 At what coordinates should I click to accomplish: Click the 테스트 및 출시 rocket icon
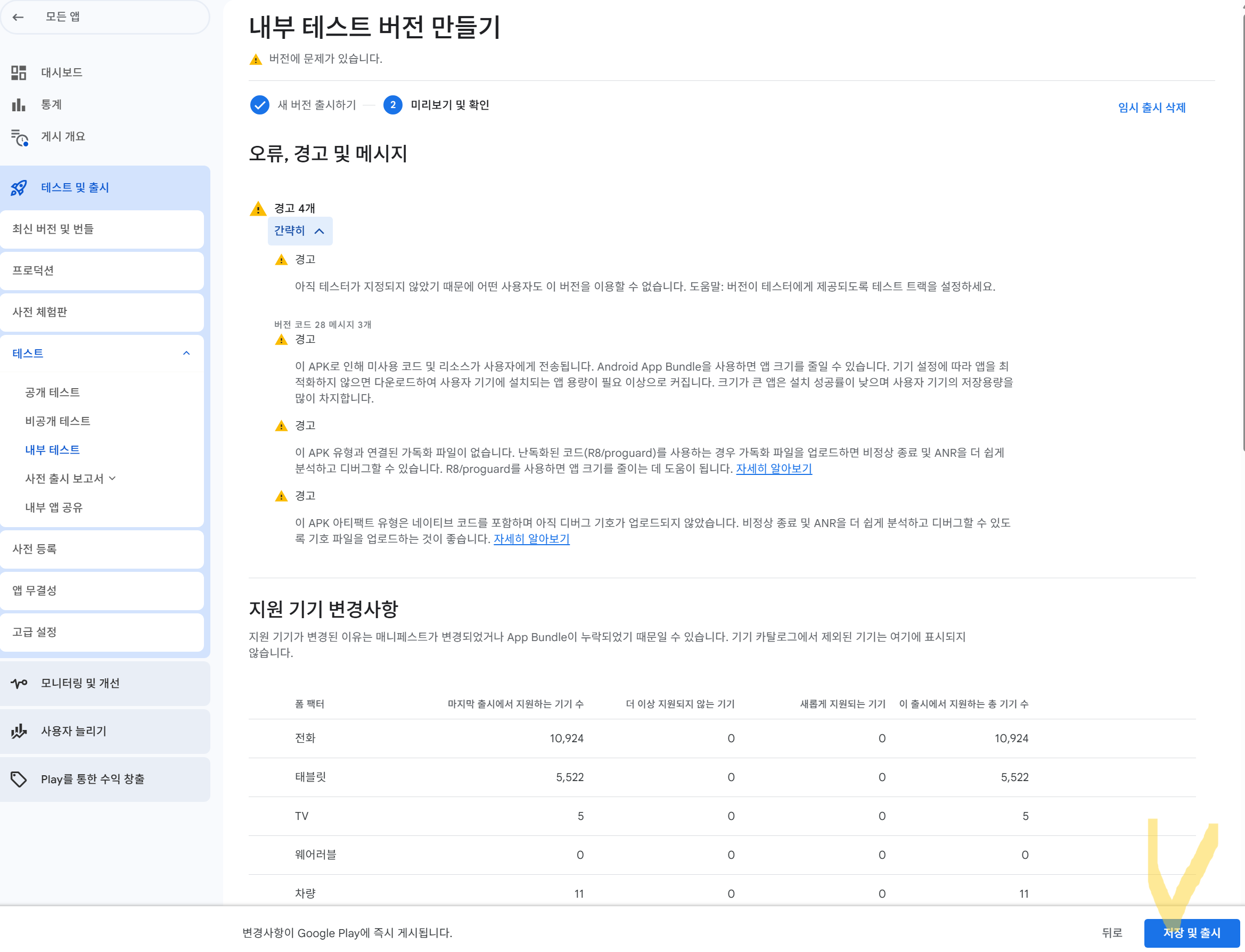click(19, 187)
